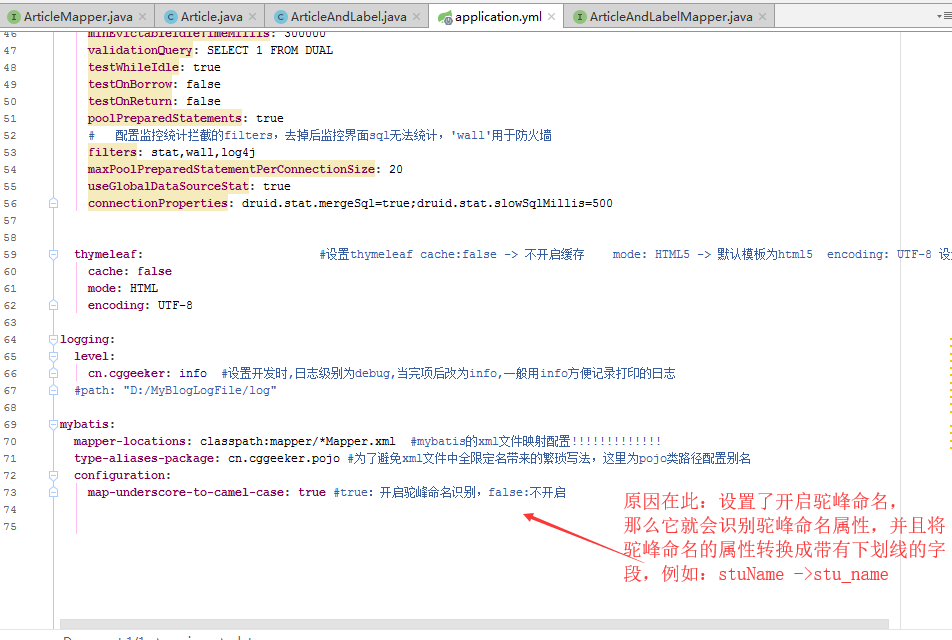Place the cursor on testWhileIdle
The height and width of the screenshot is (640, 952).
134,67
